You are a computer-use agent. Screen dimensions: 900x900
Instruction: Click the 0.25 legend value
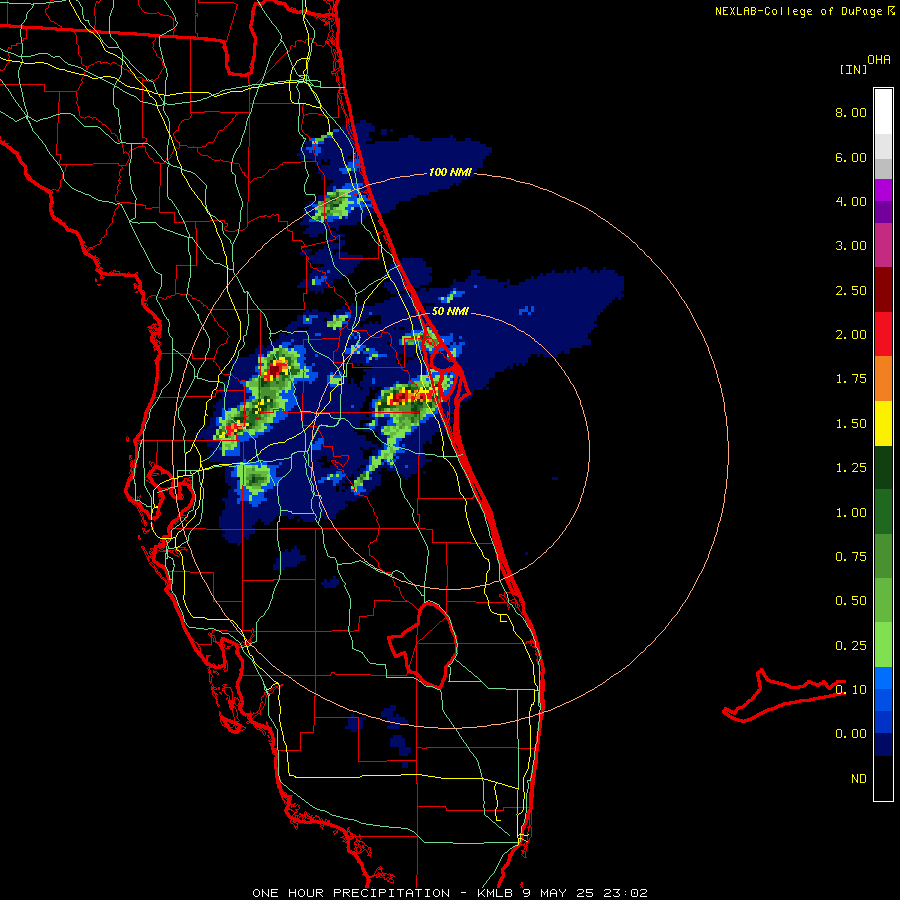pos(851,646)
